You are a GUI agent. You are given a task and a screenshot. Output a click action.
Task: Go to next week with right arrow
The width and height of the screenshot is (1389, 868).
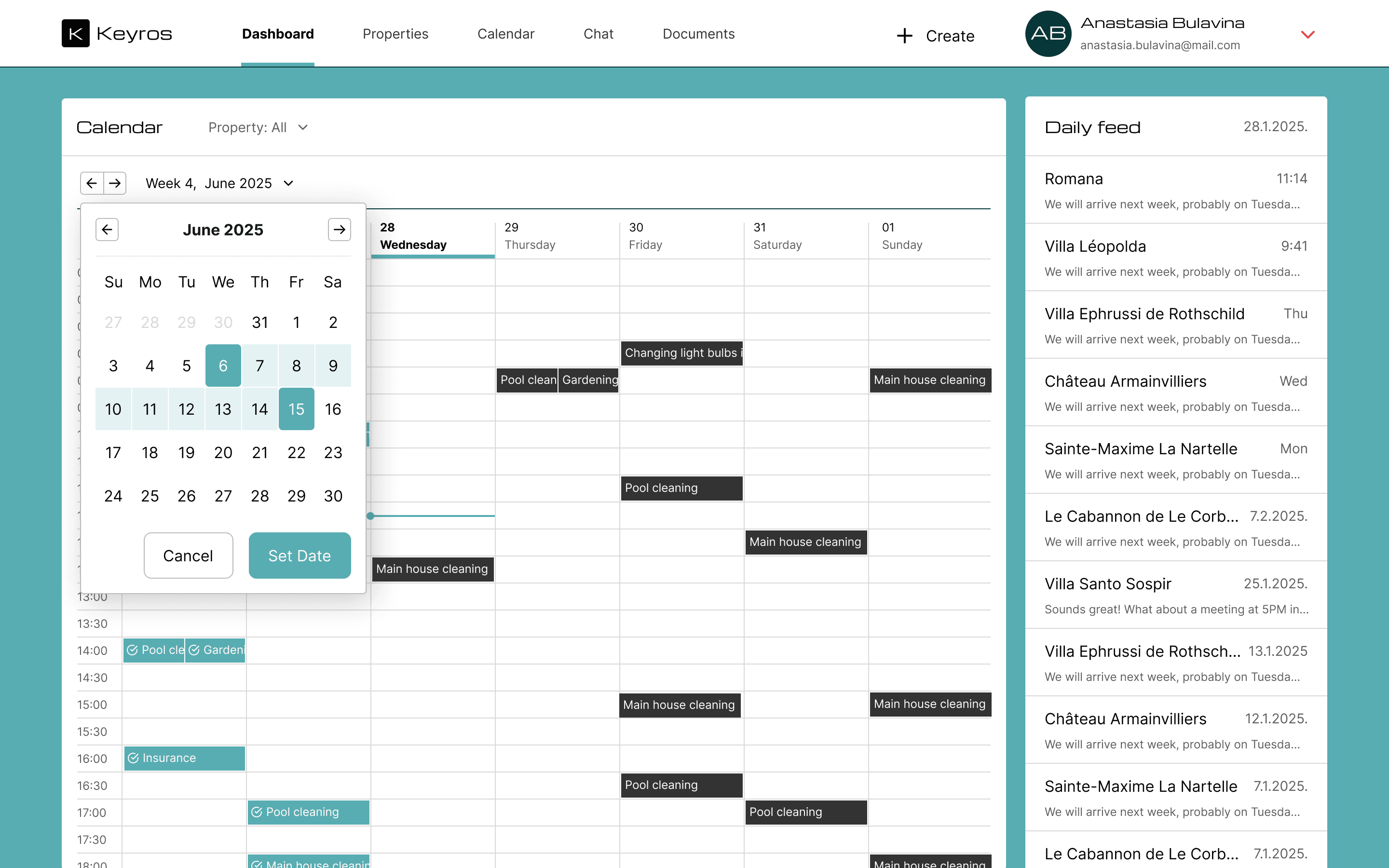(x=115, y=183)
